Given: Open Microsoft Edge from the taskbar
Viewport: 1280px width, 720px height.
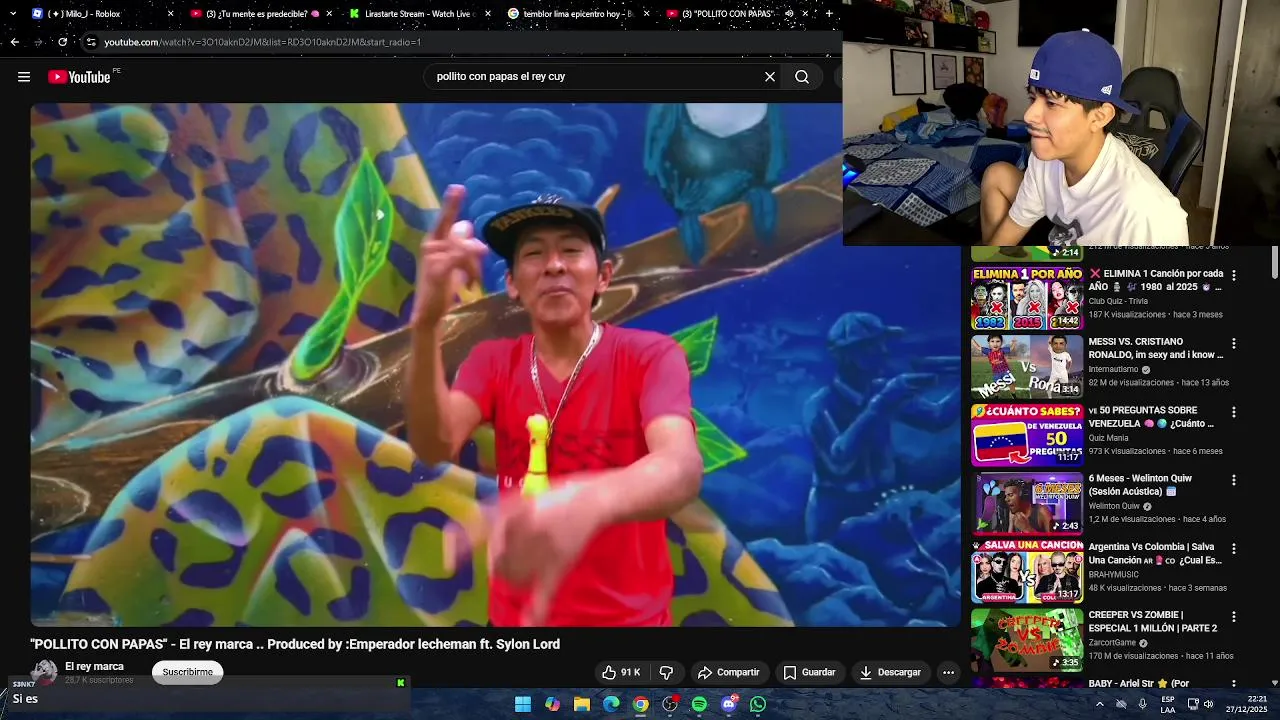Looking at the screenshot, I should pyautogui.click(x=611, y=704).
